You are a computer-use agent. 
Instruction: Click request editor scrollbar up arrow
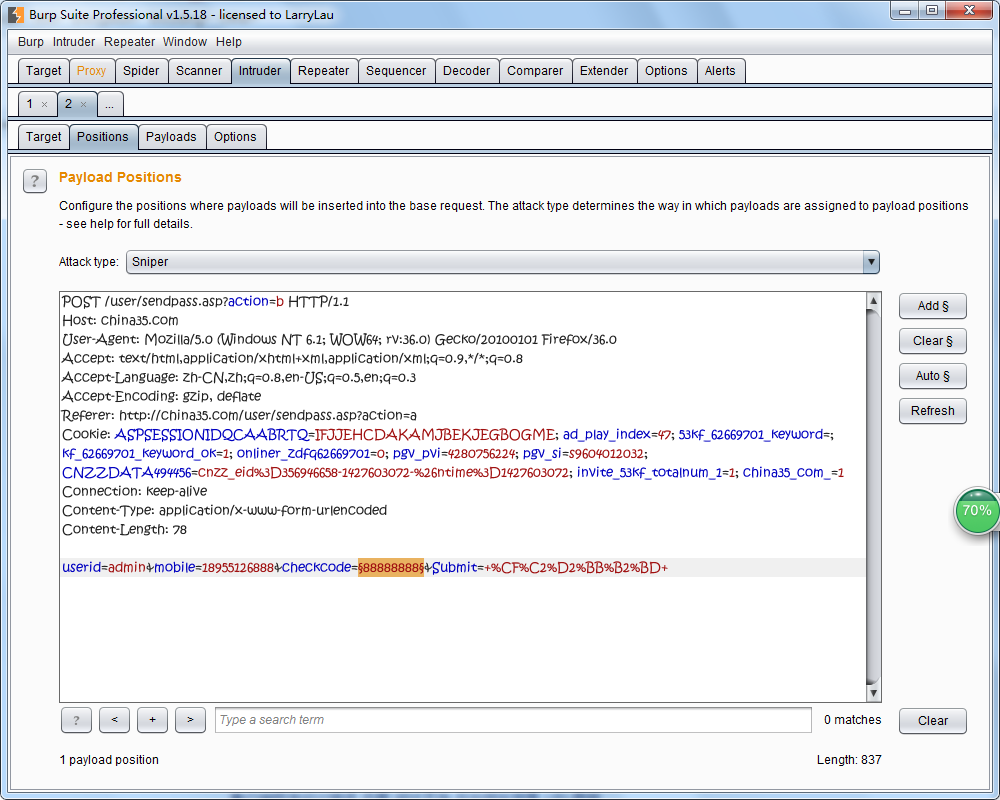874,300
